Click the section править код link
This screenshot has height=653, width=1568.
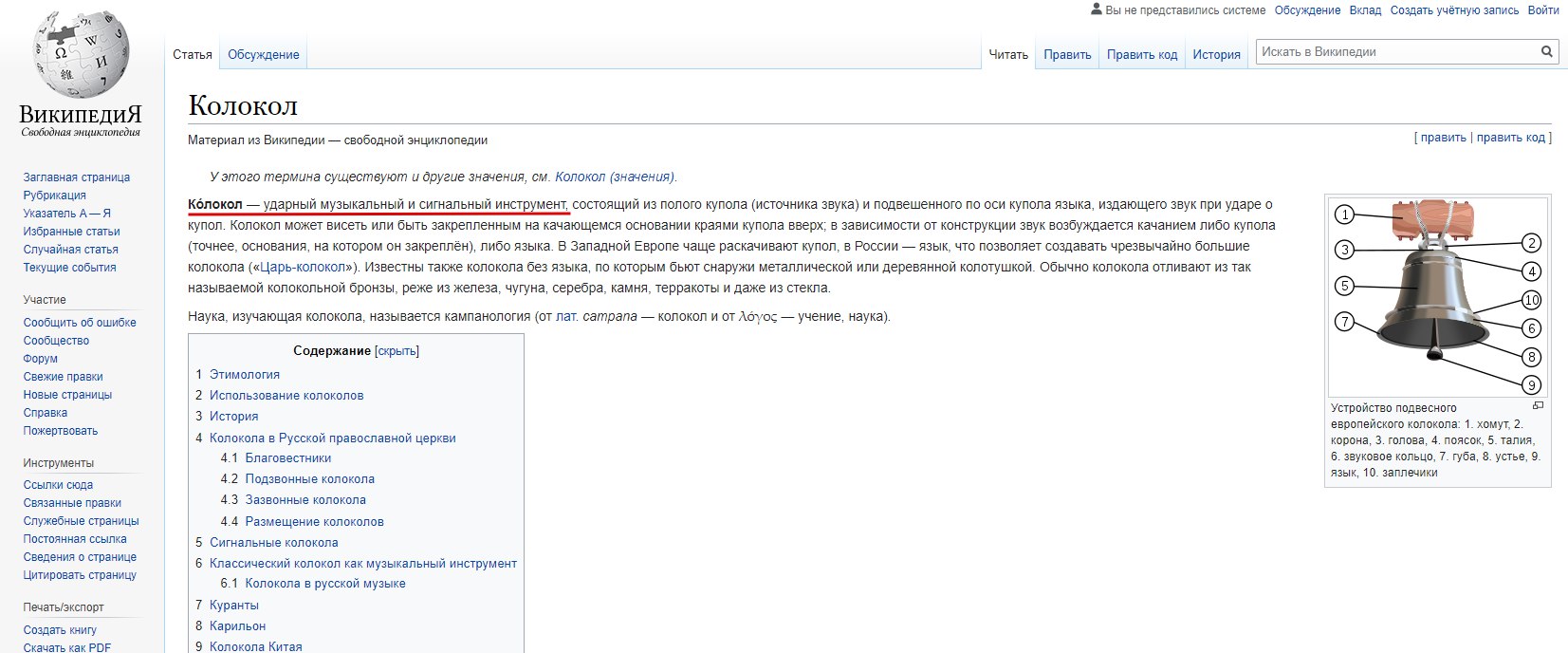1511,138
